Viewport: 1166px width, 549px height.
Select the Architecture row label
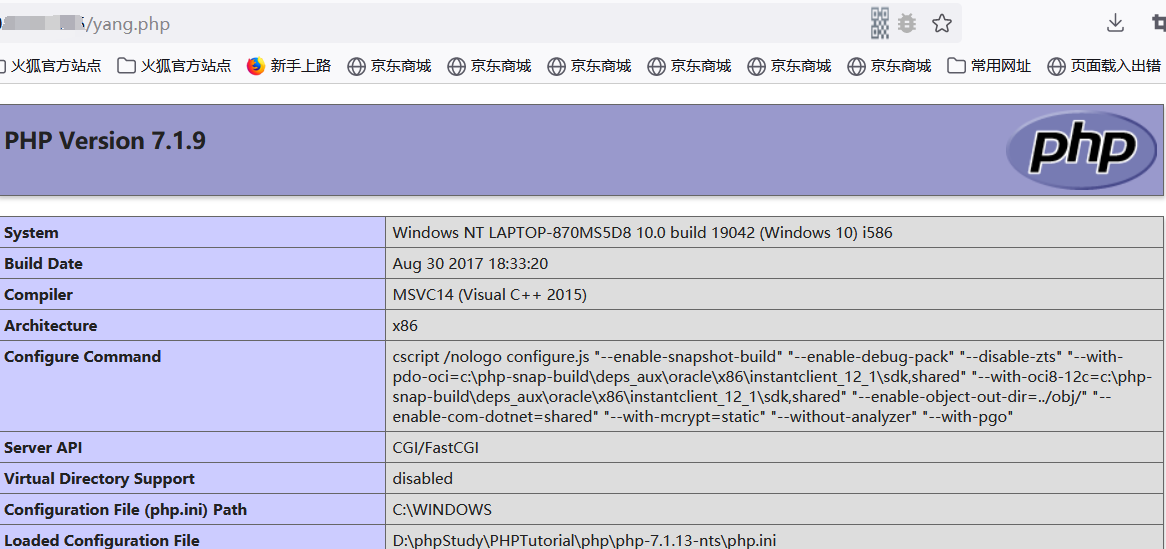pyautogui.click(x=51, y=326)
